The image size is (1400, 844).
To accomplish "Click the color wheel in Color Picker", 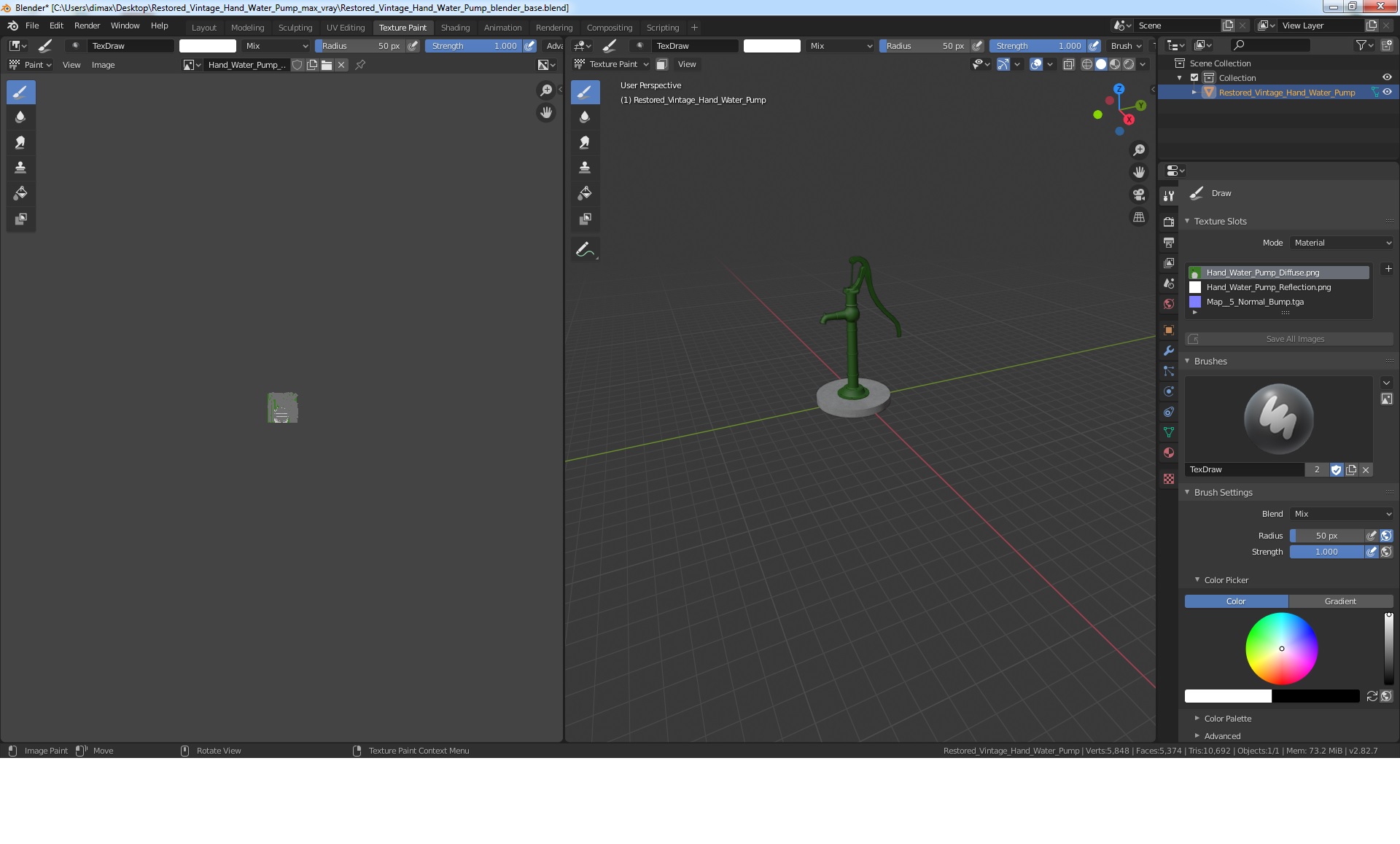I will point(1281,649).
